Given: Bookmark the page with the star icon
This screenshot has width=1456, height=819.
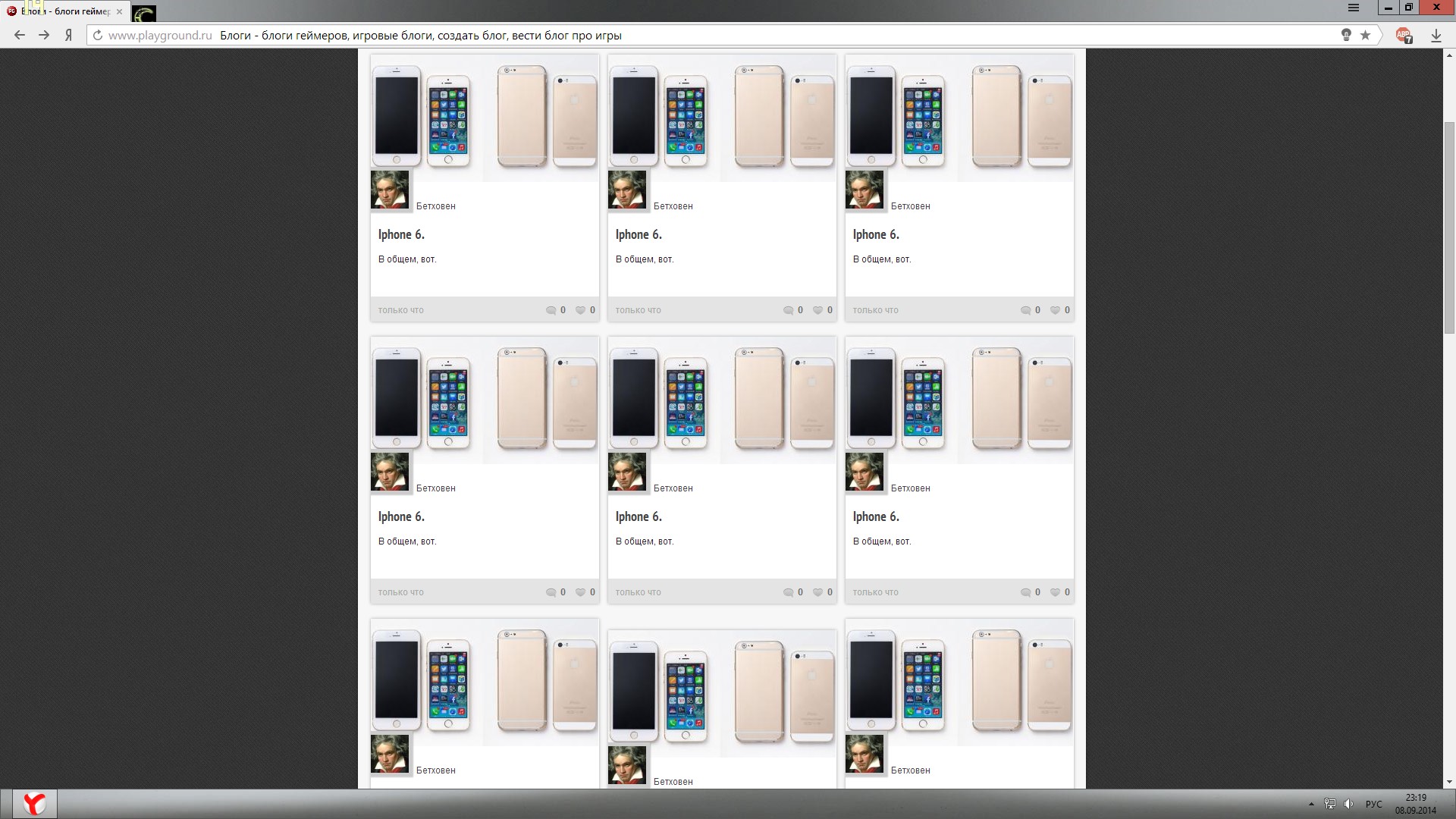Looking at the screenshot, I should pos(1366,35).
